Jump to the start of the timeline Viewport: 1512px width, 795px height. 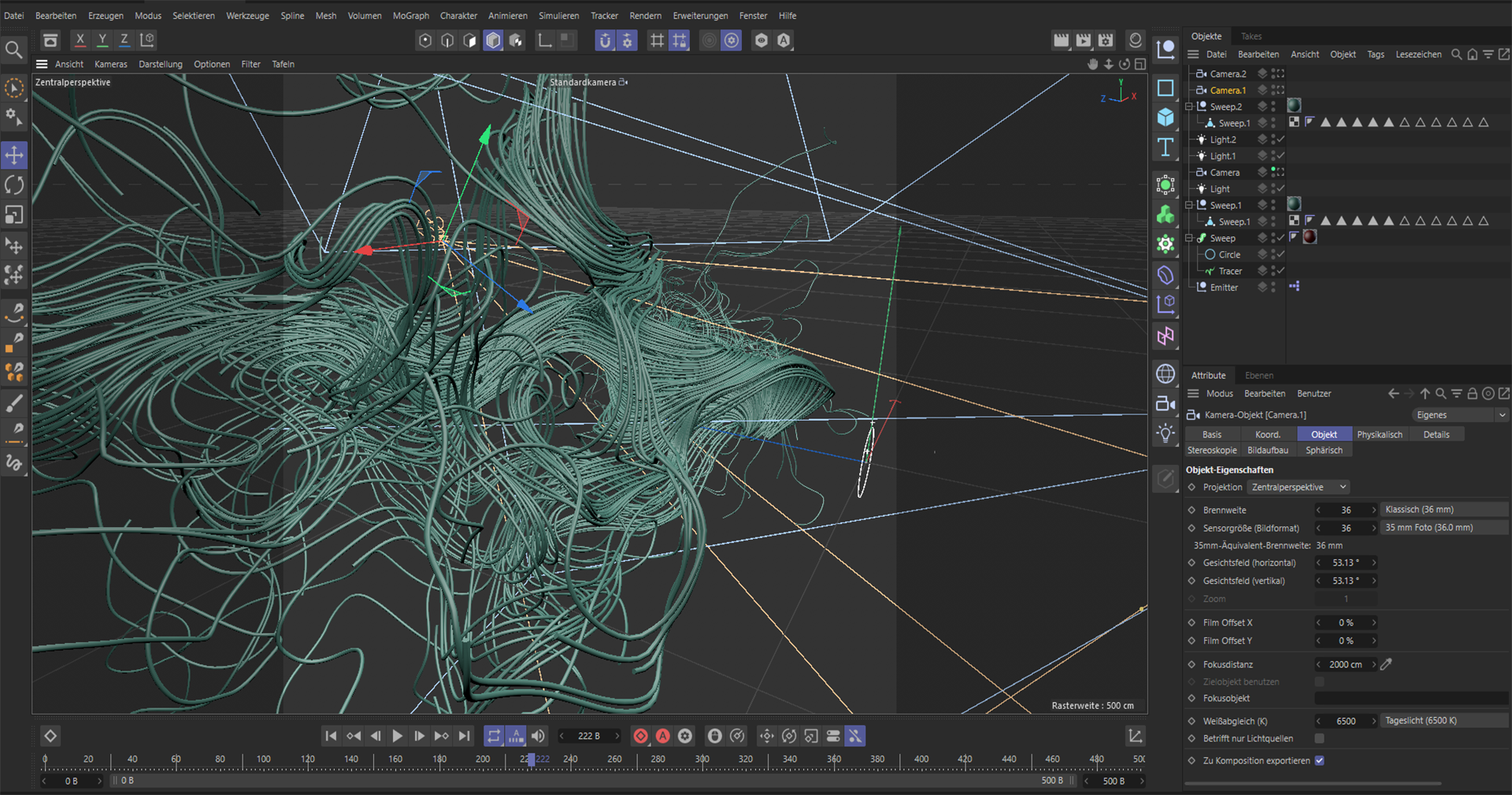(331, 736)
